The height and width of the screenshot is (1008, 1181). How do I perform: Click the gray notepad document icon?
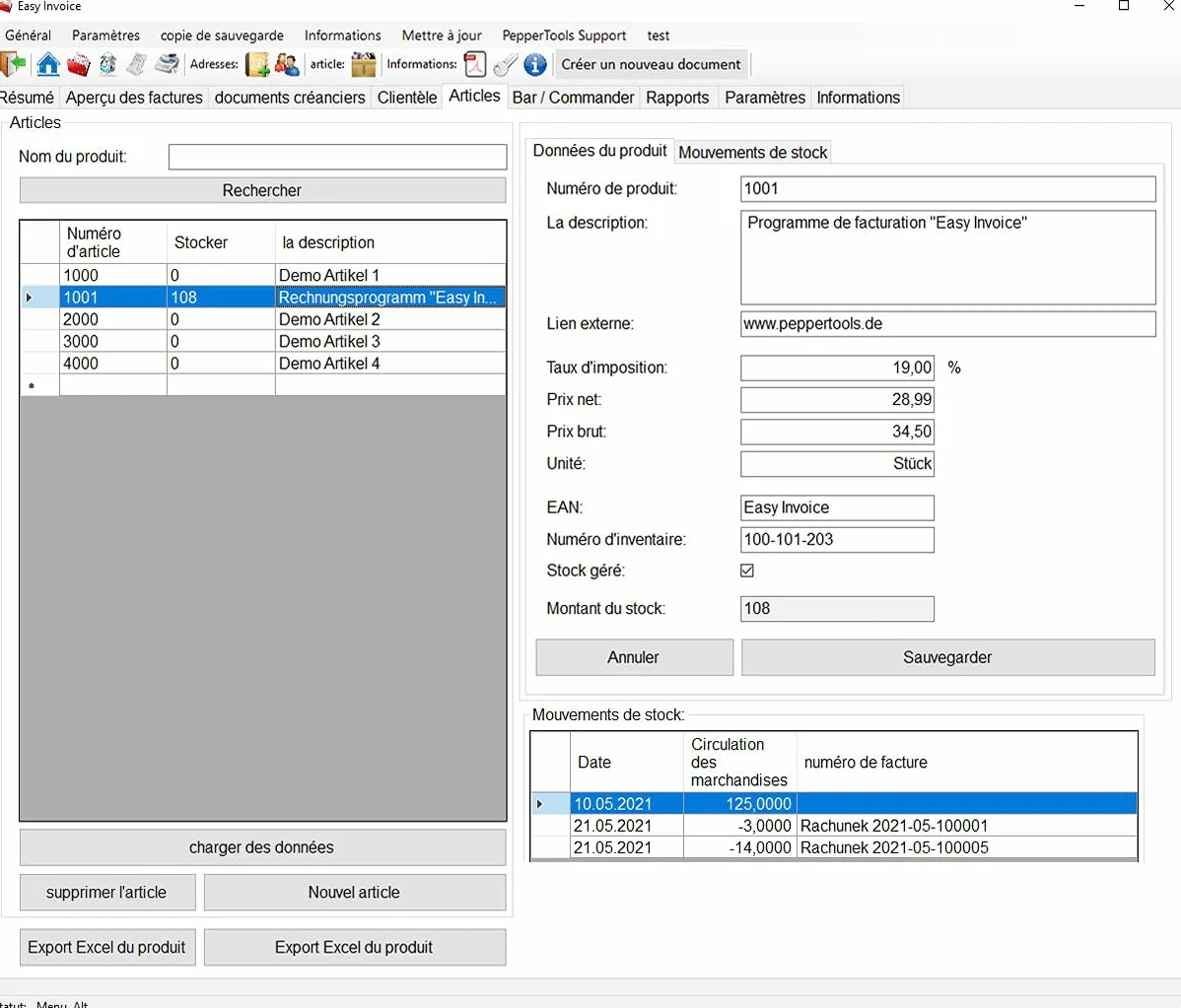point(136,64)
